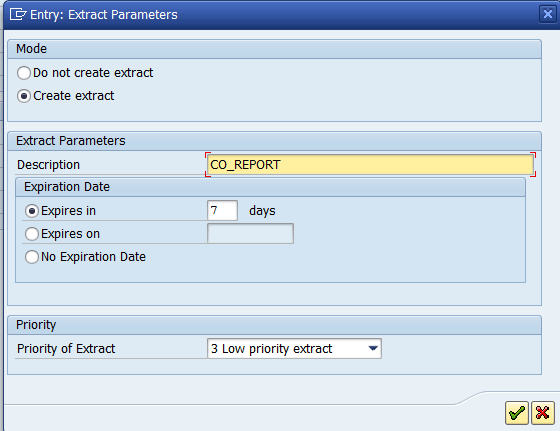Screen dimensions: 560x431
Task: Click the 'Priority of Extract' label
Action: click(x=66, y=349)
